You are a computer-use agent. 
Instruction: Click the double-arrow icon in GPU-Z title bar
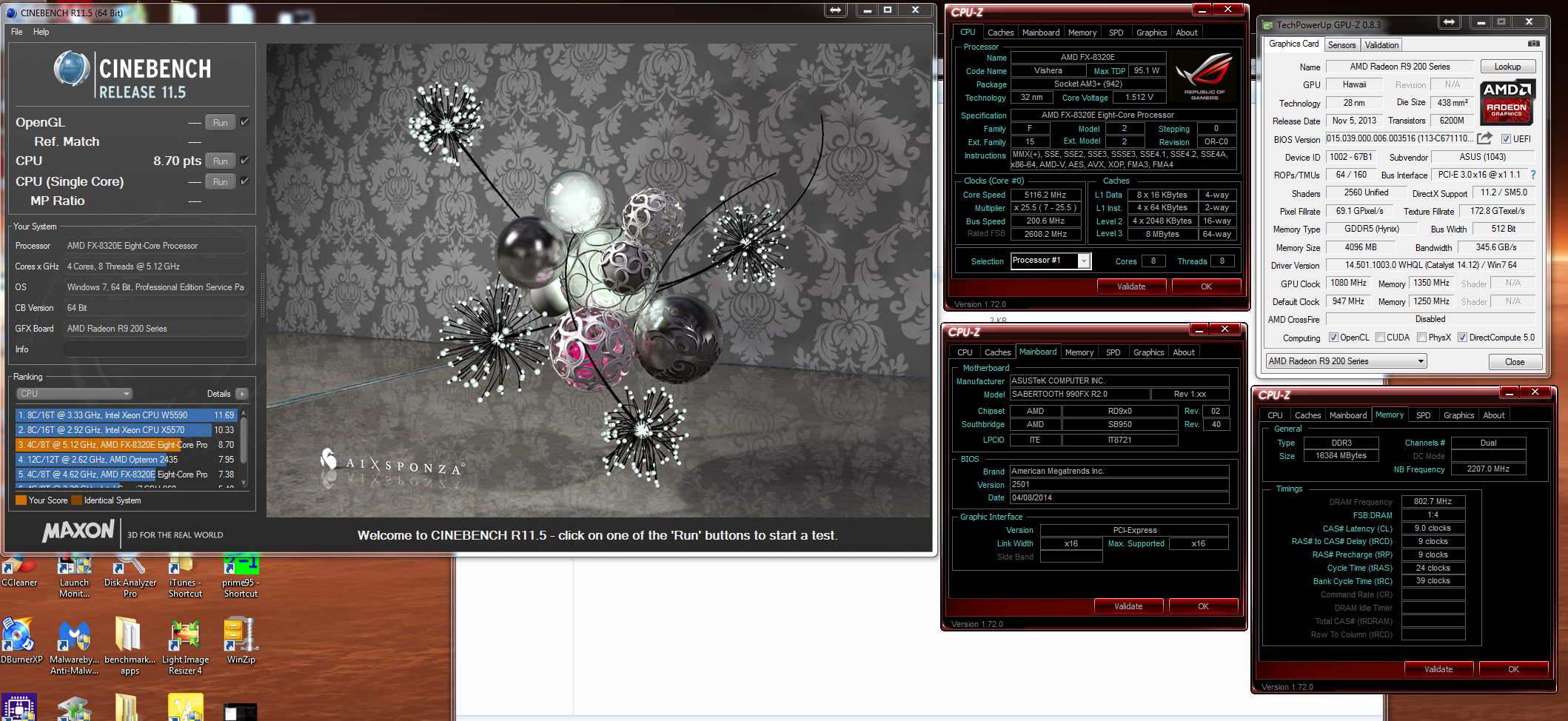[1449, 22]
